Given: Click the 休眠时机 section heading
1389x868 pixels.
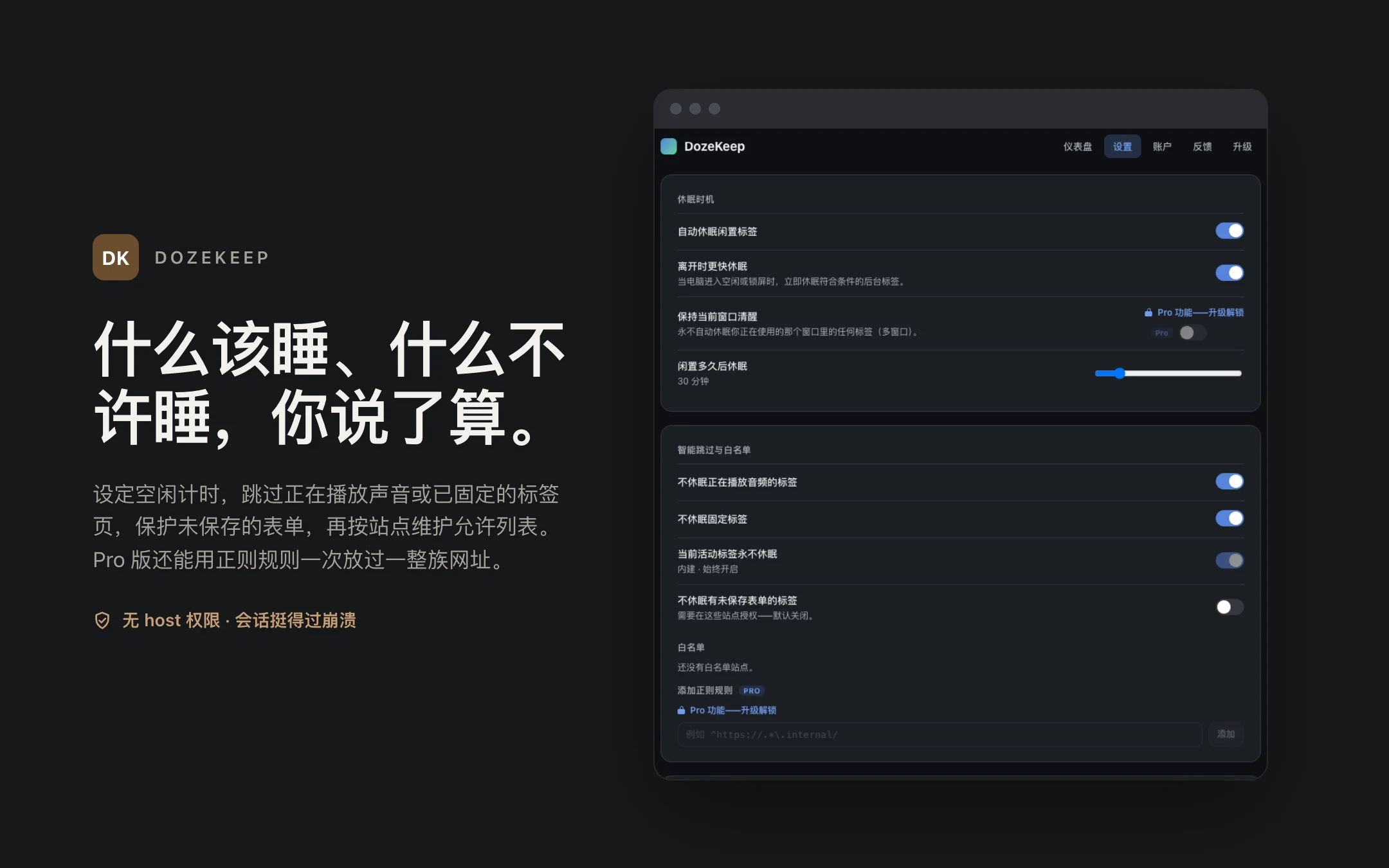Looking at the screenshot, I should pos(696,199).
